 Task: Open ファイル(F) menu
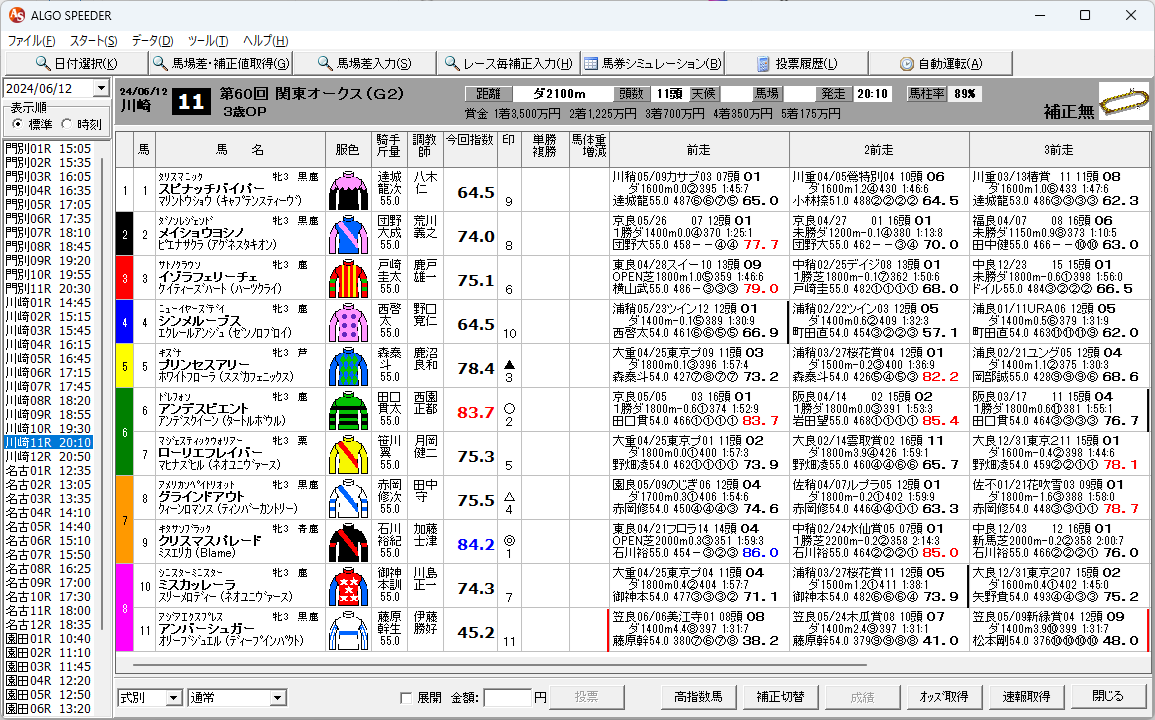pos(32,41)
